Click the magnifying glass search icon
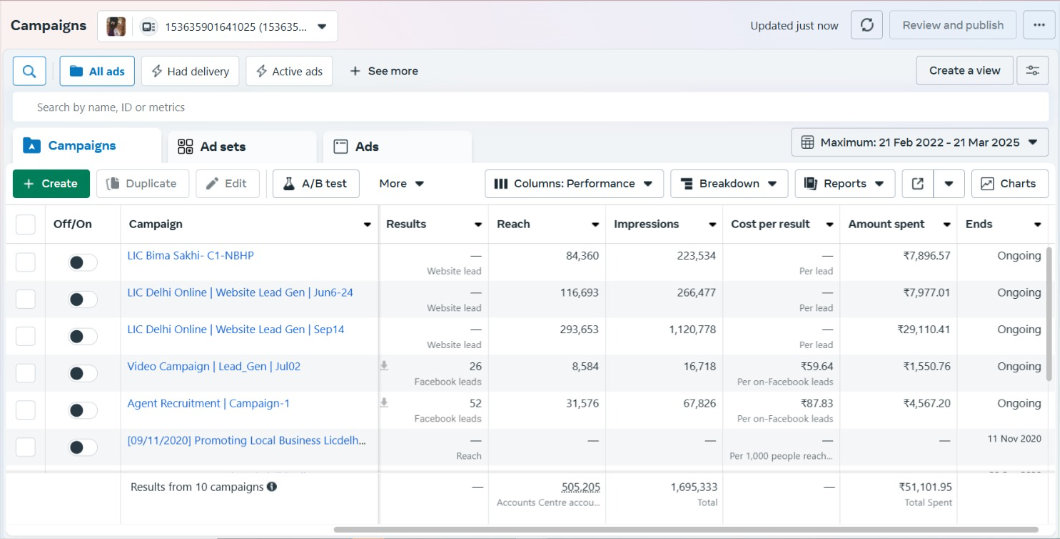 (x=29, y=71)
